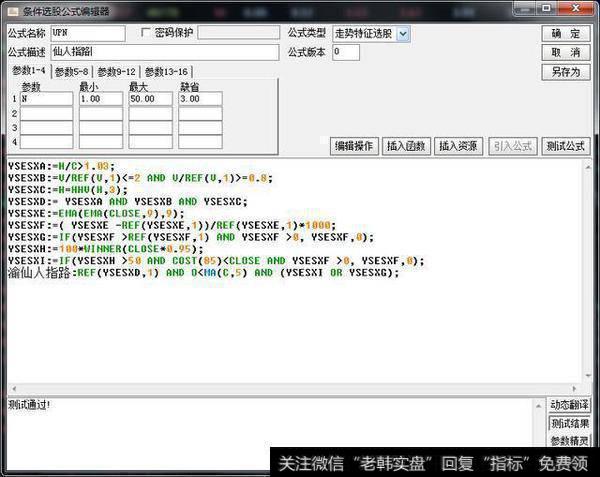Click the code line starting YSESXB
This screenshot has height=477, width=600.
pyautogui.click(x=140, y=178)
